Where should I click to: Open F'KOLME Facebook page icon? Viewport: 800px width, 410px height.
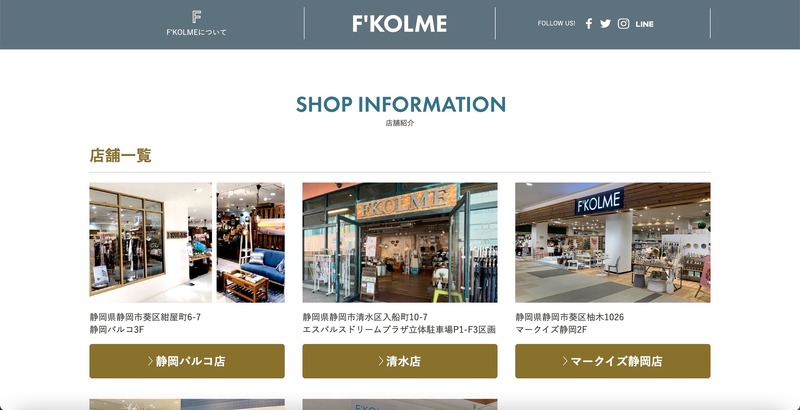(588, 23)
